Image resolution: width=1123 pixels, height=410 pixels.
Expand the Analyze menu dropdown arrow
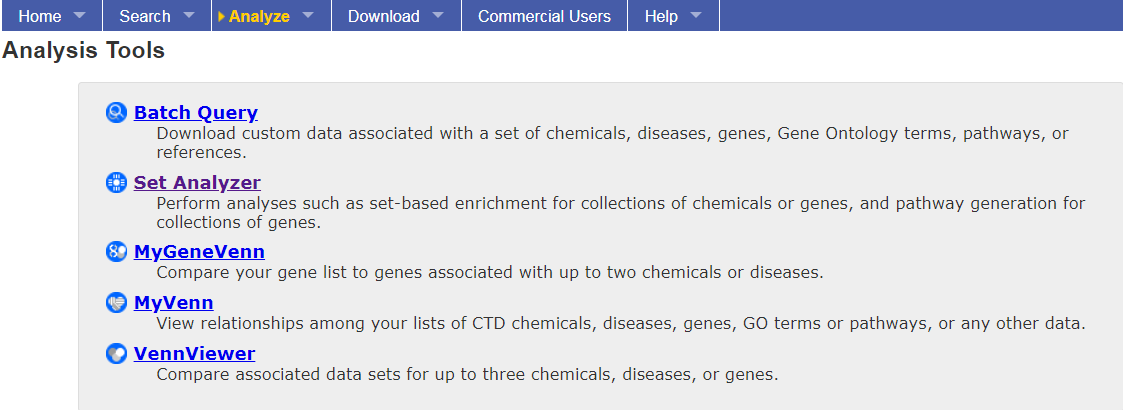[x=308, y=15]
